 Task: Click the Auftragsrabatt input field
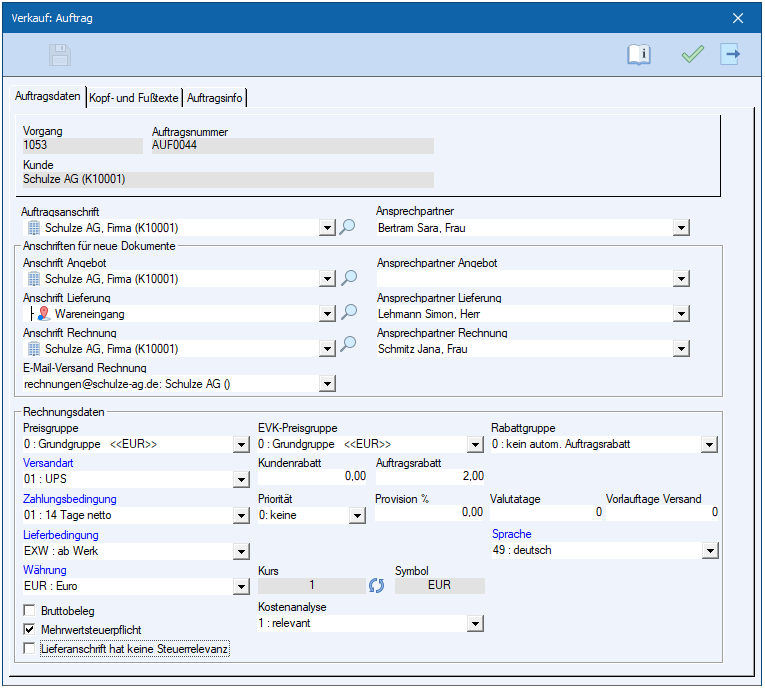[430, 476]
